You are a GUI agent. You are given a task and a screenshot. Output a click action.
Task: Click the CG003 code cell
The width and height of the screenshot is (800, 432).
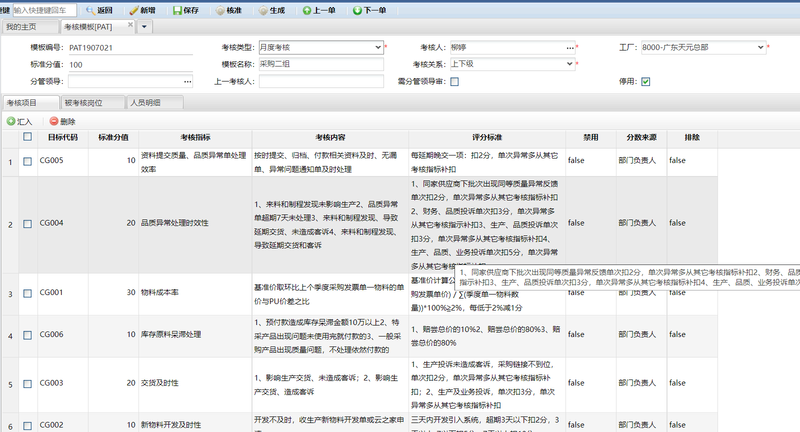tap(63, 383)
